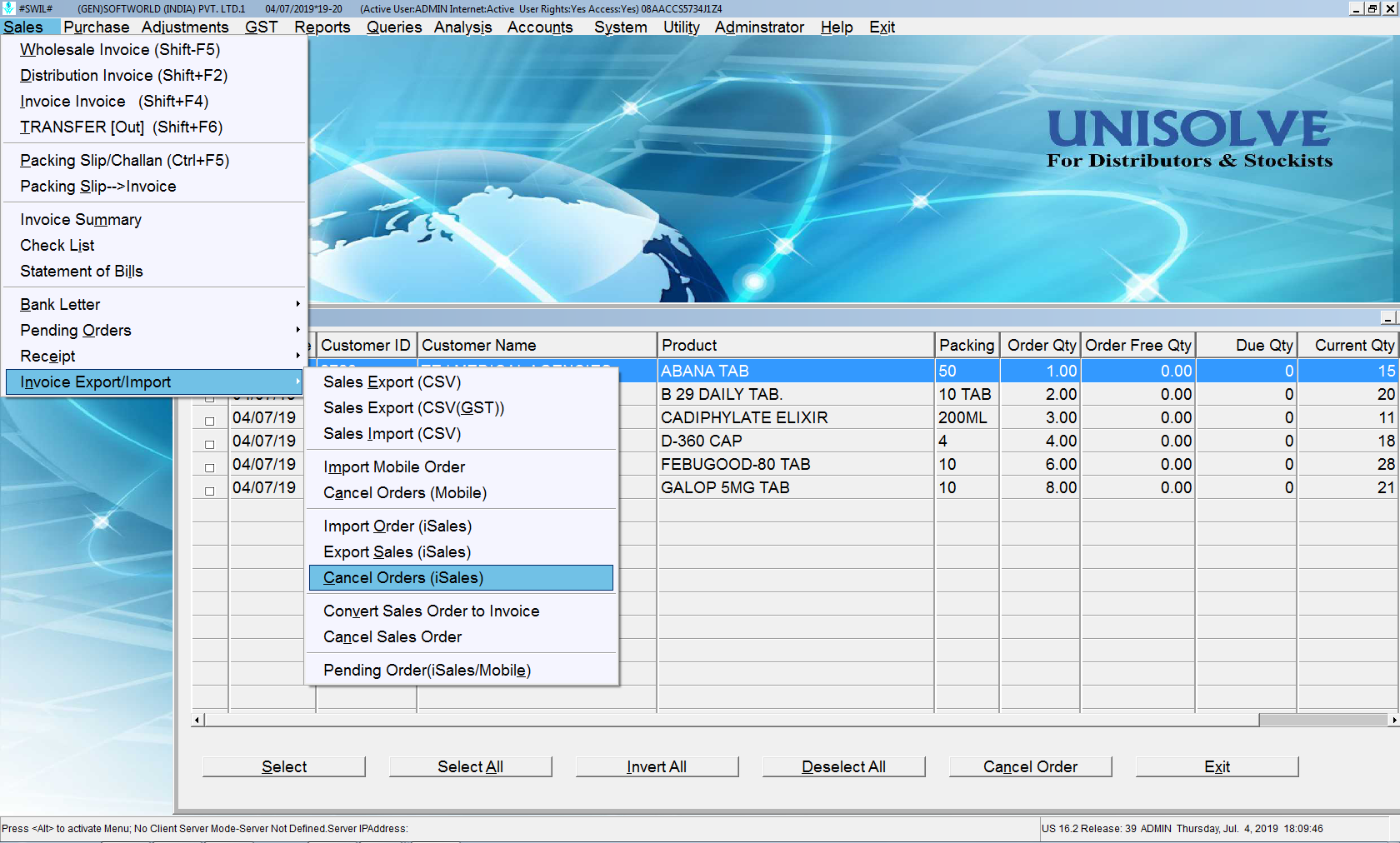This screenshot has height=843, width=1400.
Task: Open Invoice Summary from Sales menu
Action: coord(155,219)
